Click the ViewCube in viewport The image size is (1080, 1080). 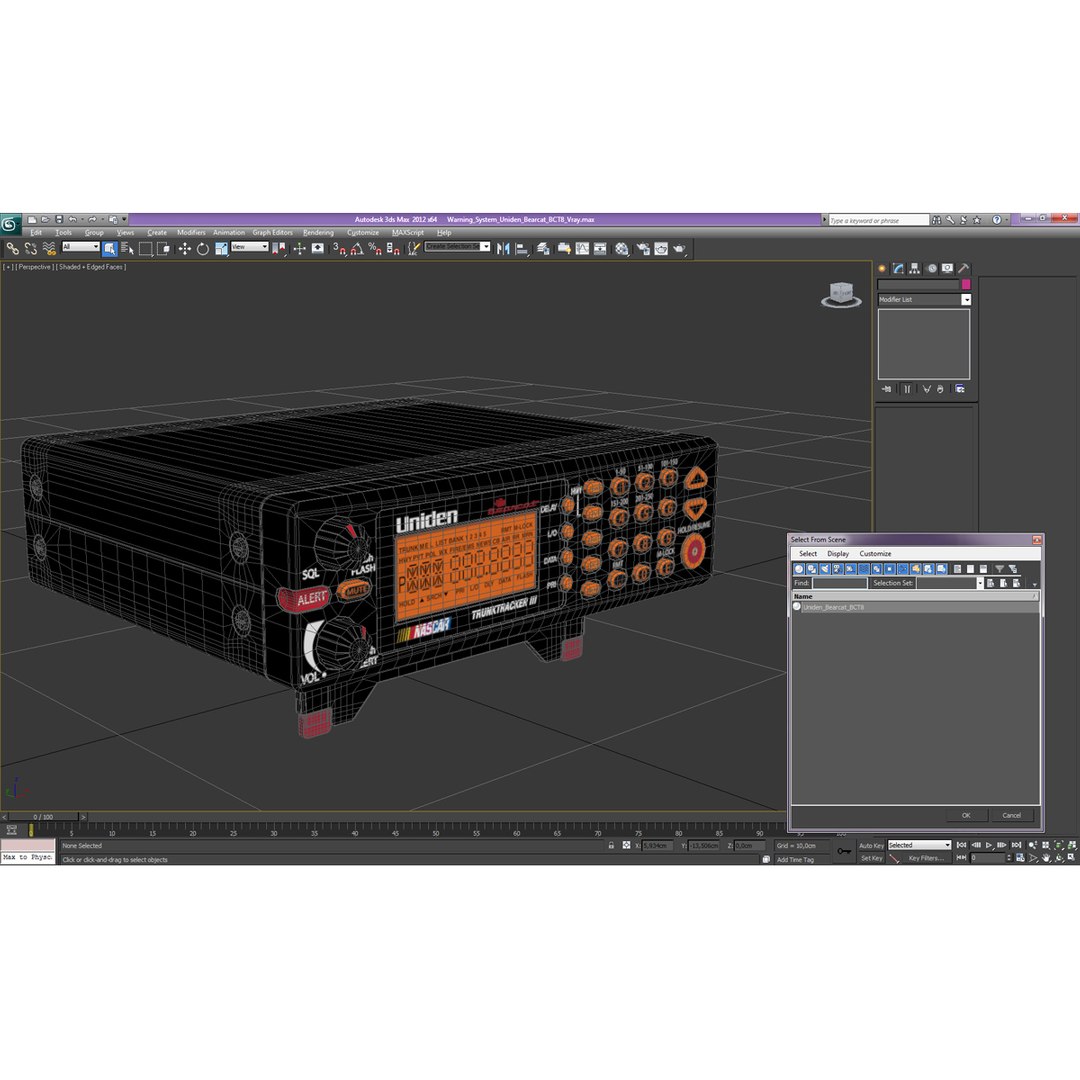tap(841, 294)
